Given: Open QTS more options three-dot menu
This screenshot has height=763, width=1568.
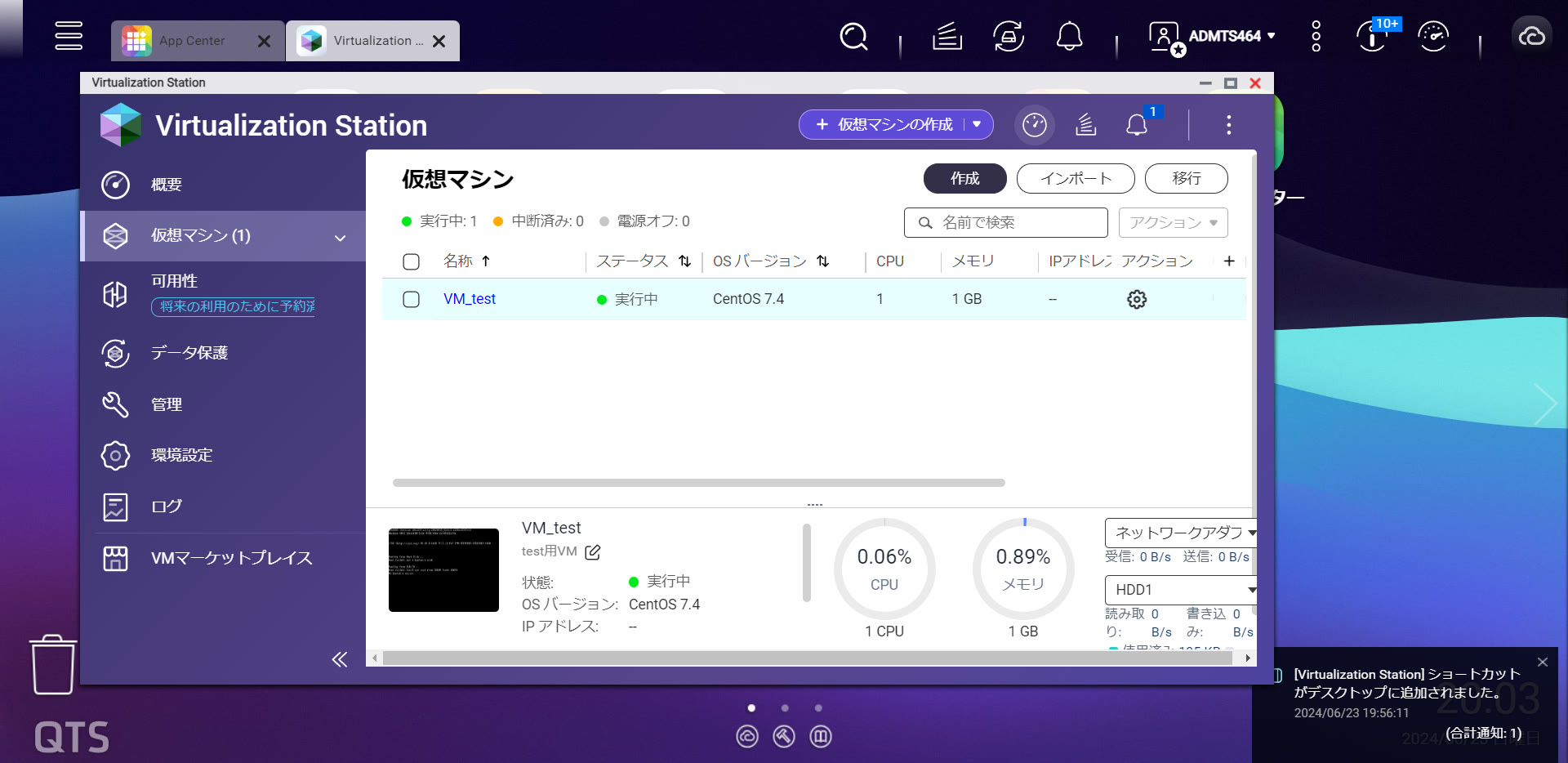Looking at the screenshot, I should (x=1316, y=36).
